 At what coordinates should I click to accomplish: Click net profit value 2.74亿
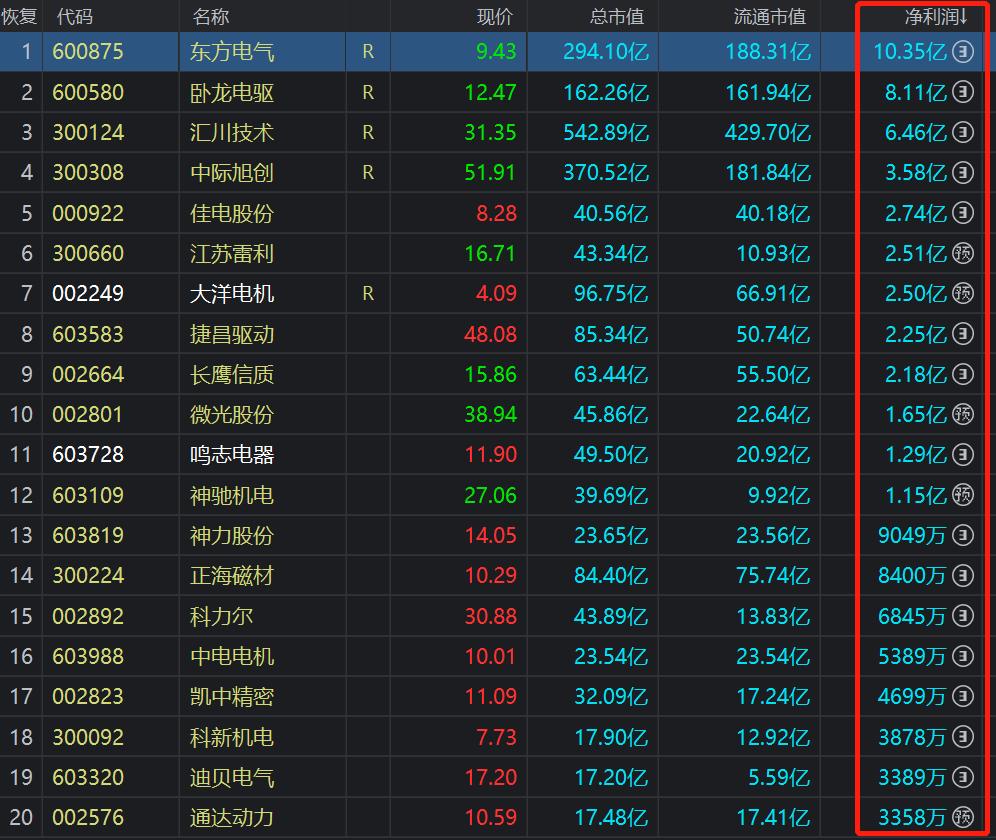pos(916,213)
